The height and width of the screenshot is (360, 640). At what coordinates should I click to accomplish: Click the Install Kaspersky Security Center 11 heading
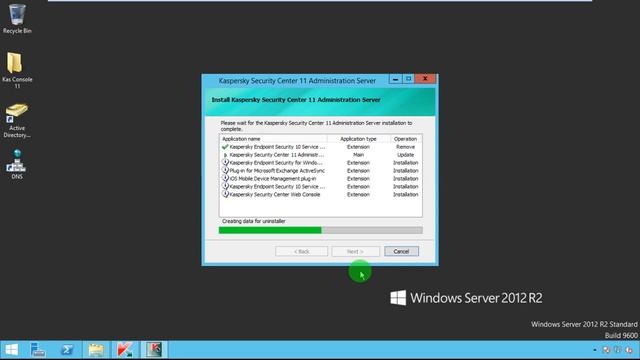point(296,100)
